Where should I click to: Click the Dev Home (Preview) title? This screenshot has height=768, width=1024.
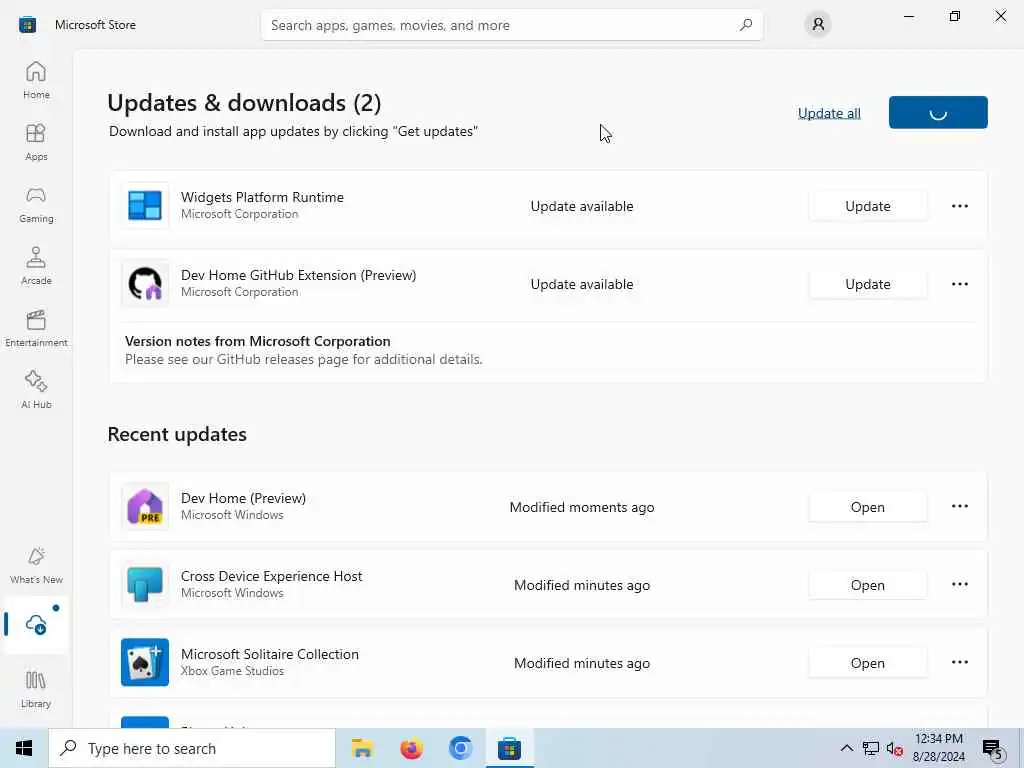pyautogui.click(x=243, y=498)
